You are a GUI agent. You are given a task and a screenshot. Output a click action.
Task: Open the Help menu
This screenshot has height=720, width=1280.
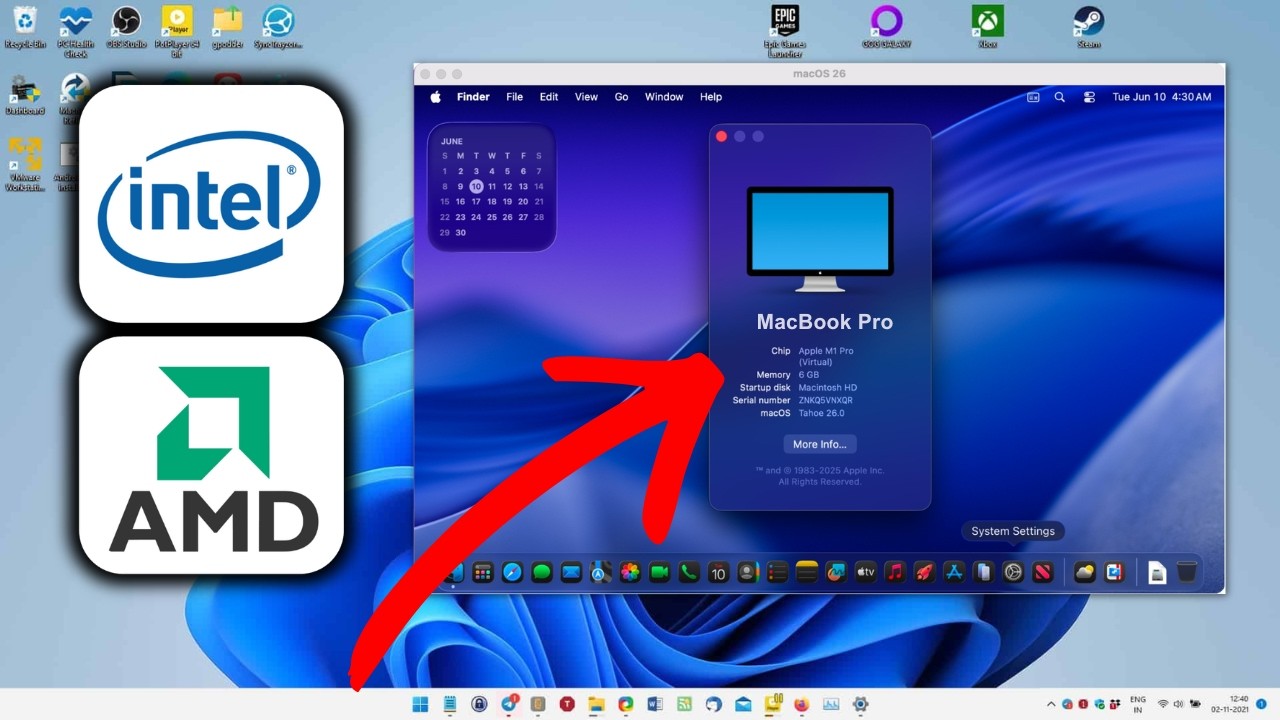(711, 97)
